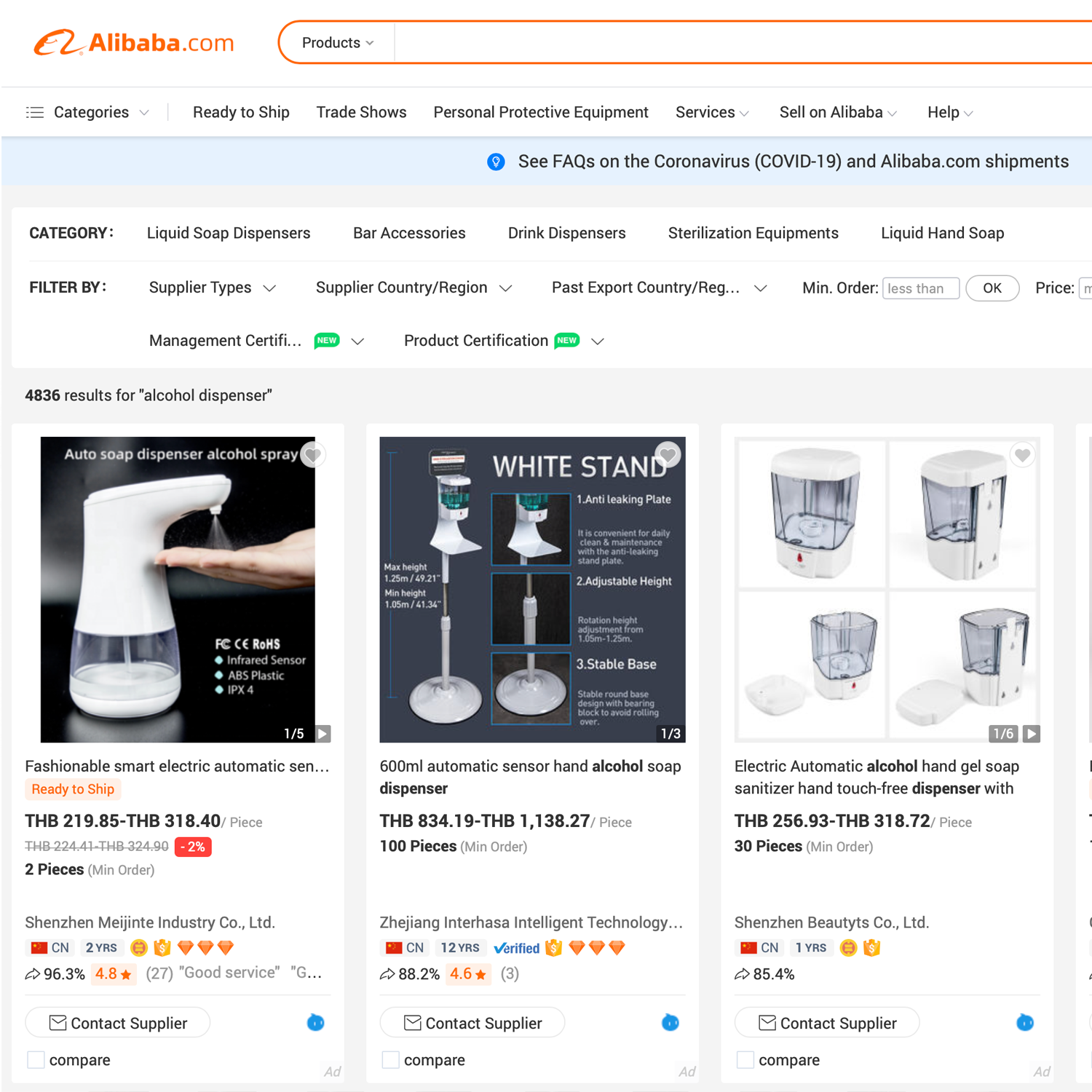Open the Products search type dropdown
The height and width of the screenshot is (1092, 1092).
[x=337, y=43]
